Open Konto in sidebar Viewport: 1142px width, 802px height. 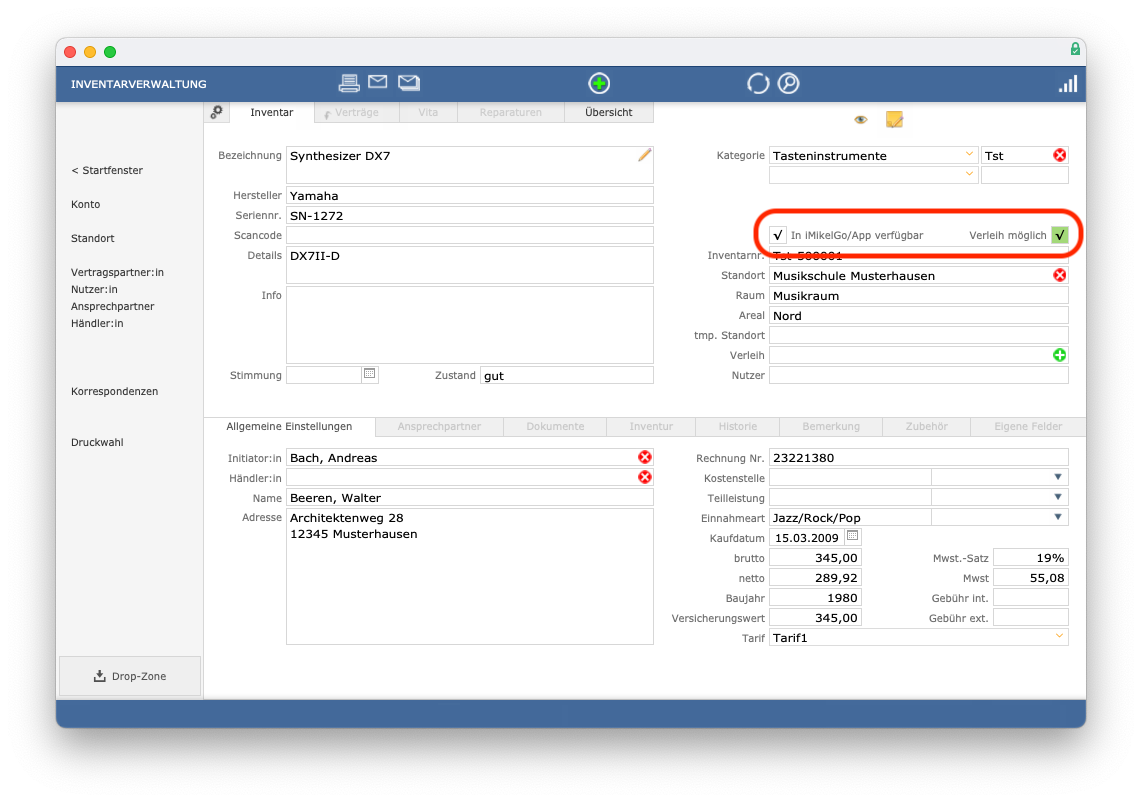[86, 205]
